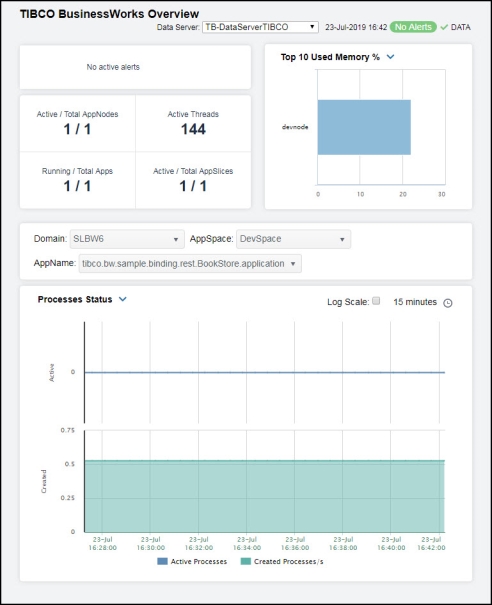Click the DATA status label
This screenshot has height=605, width=492.
coord(460,27)
